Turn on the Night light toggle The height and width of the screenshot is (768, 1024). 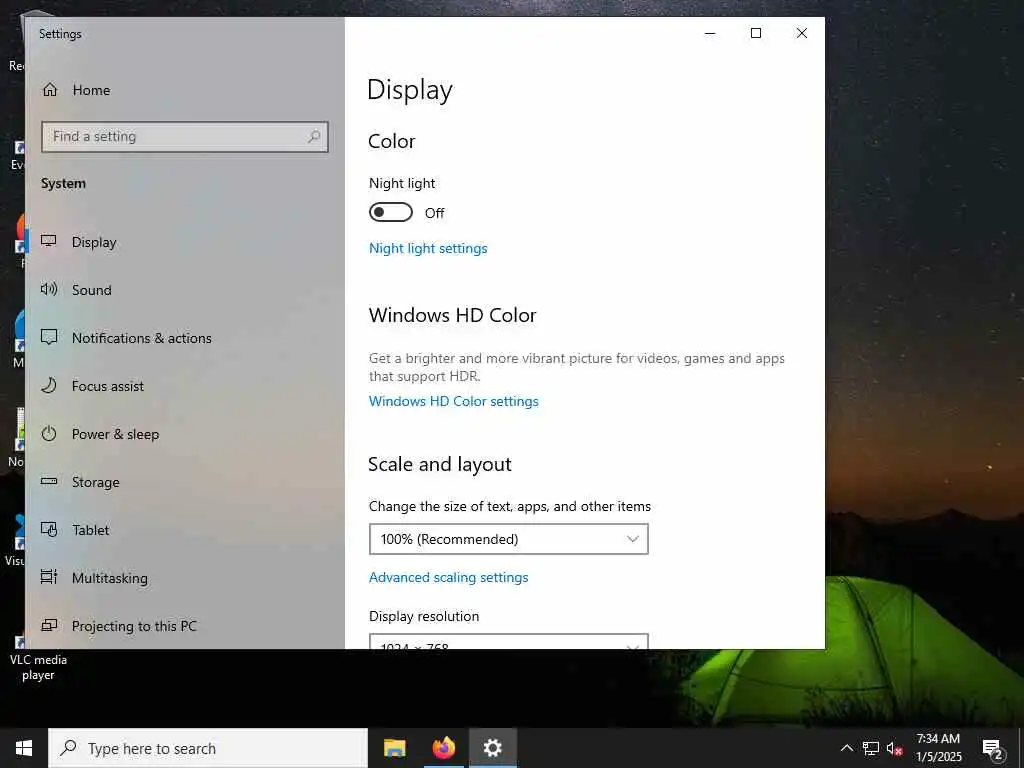point(391,212)
